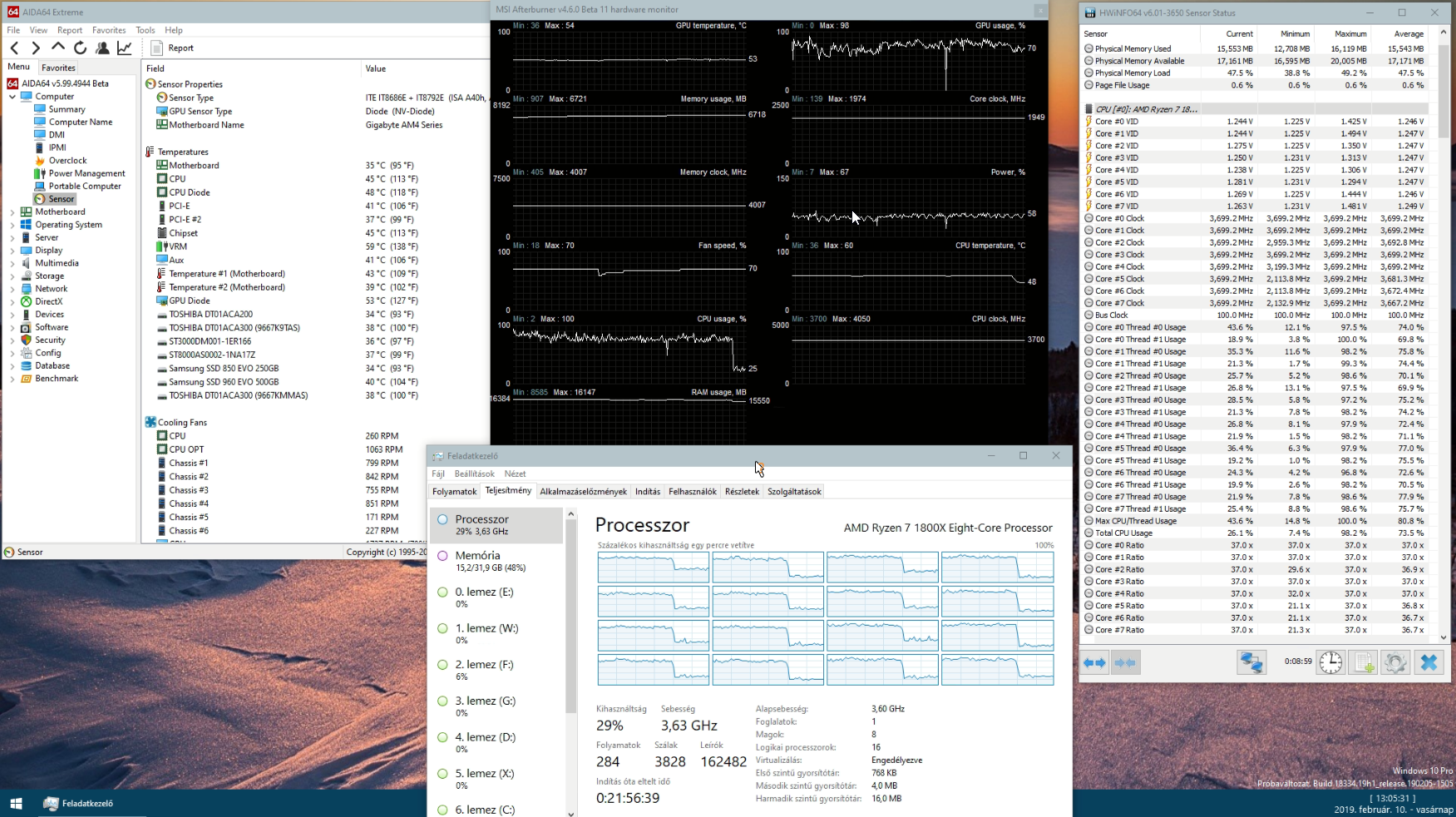This screenshot has height=817, width=1456.
Task: Open AIDA64 benchmark graph toolbar icon
Action: coord(125,48)
